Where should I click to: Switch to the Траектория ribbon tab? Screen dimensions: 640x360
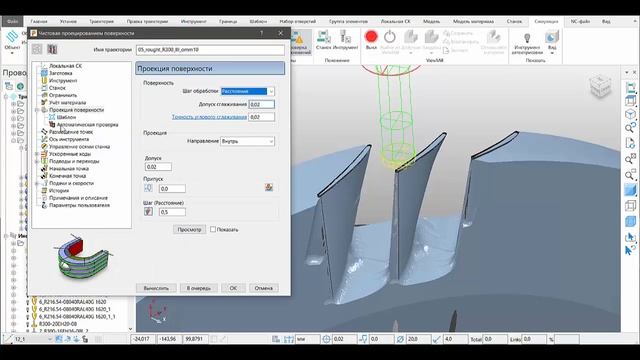click(x=101, y=21)
